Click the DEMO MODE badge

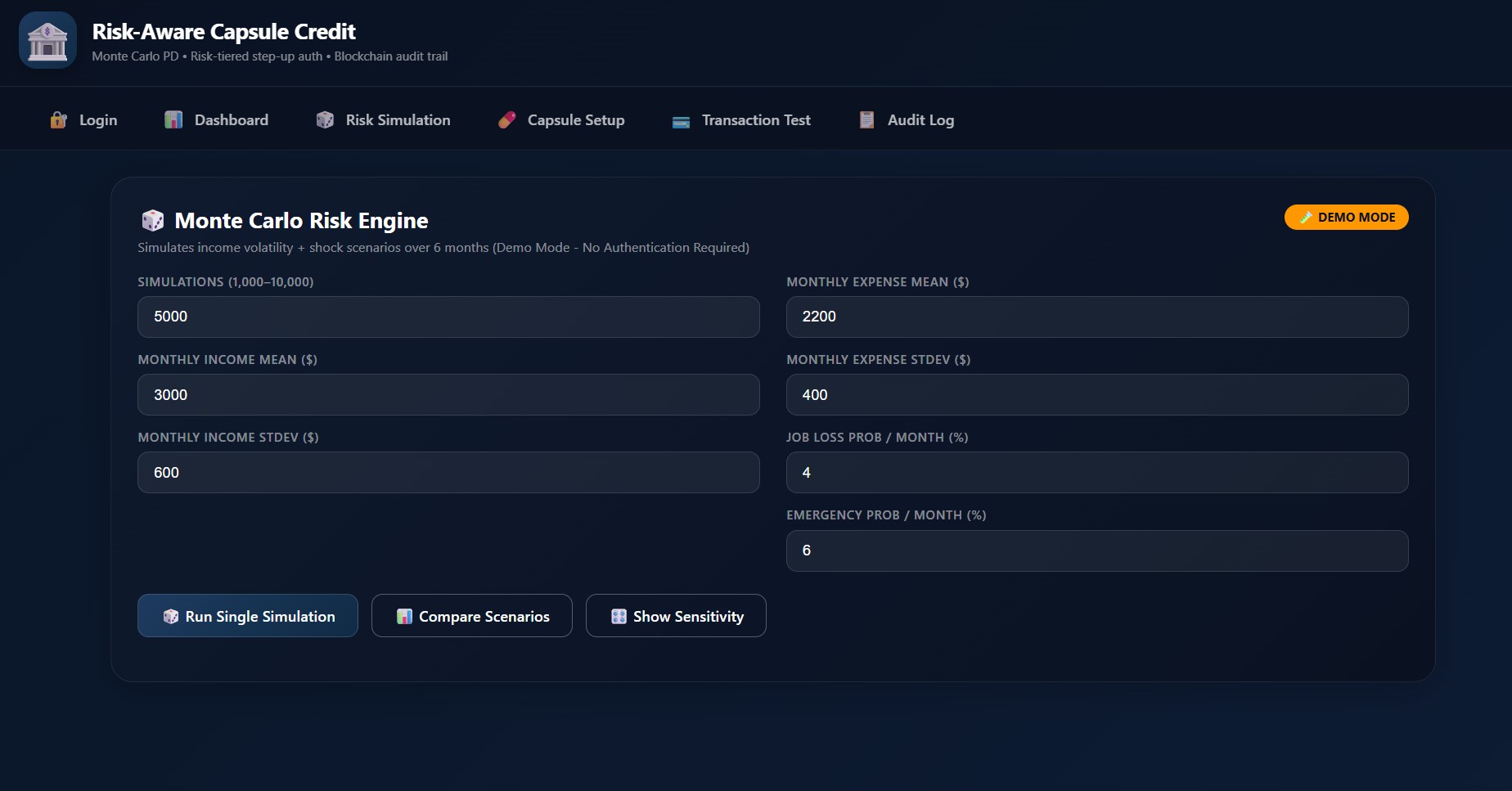pyautogui.click(x=1346, y=218)
